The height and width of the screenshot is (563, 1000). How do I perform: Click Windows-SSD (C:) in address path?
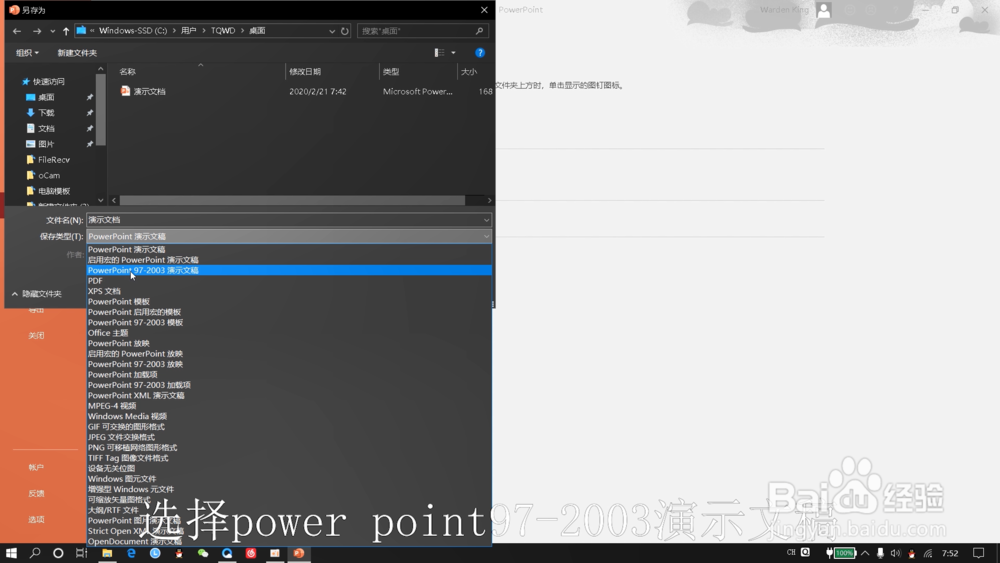coord(133,31)
